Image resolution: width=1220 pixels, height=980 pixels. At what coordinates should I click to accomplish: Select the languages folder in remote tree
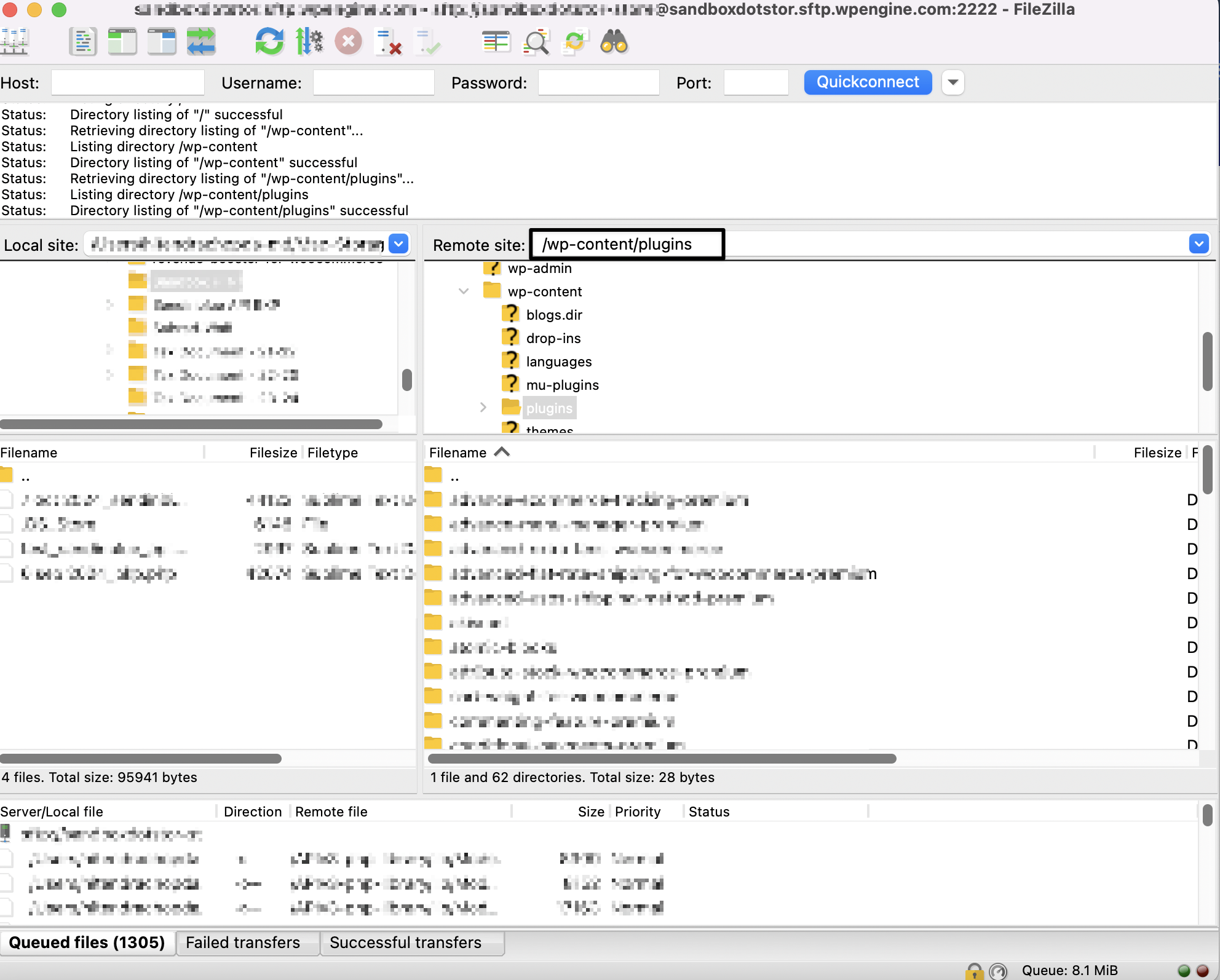[x=559, y=362]
